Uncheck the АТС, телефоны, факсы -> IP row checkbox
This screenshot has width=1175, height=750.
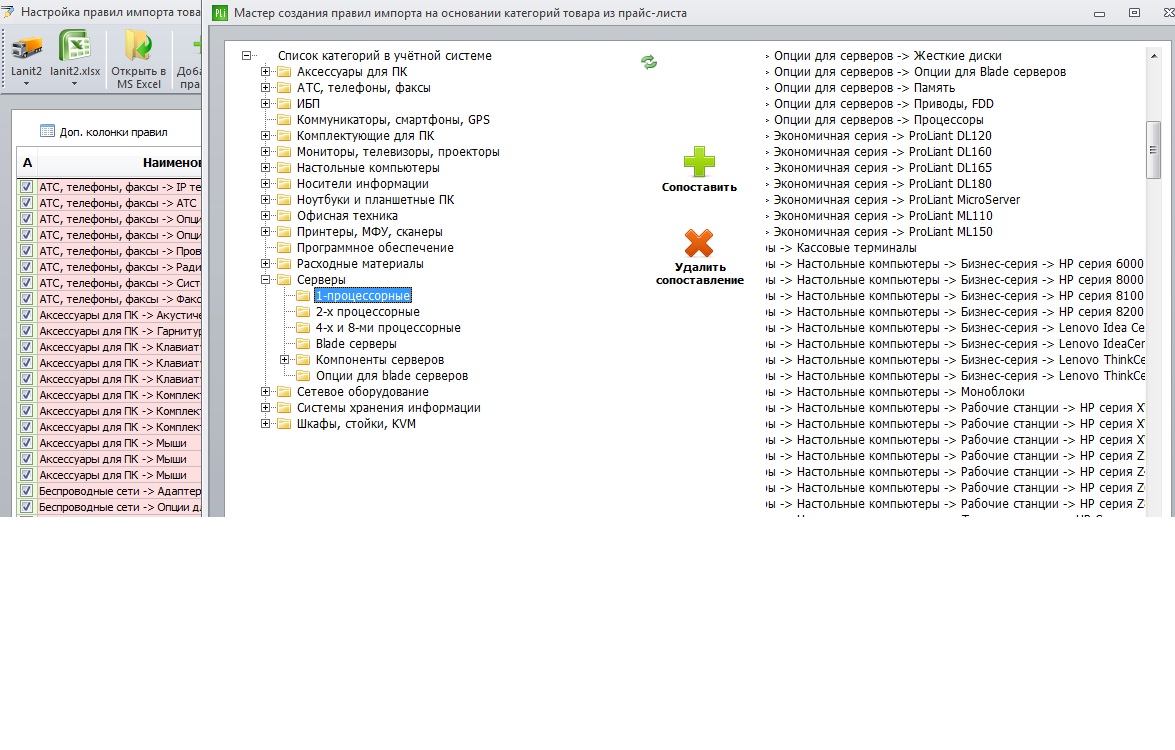pyautogui.click(x=27, y=187)
